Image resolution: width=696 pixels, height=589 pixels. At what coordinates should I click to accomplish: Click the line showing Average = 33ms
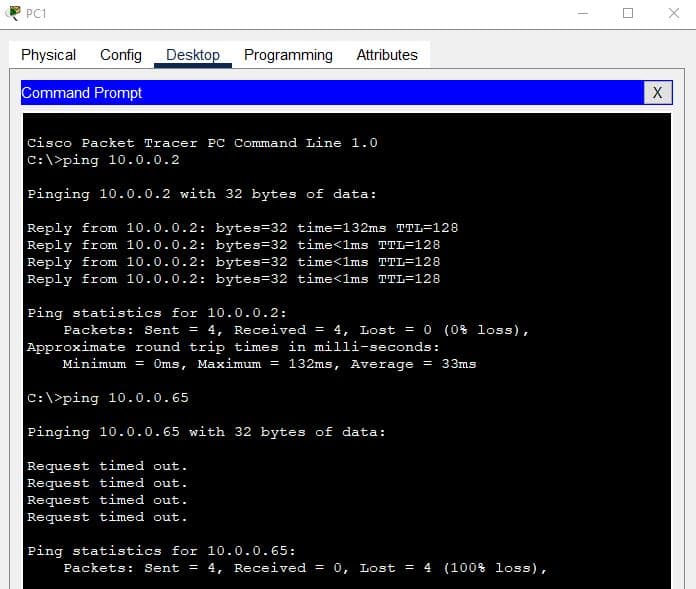click(269, 364)
